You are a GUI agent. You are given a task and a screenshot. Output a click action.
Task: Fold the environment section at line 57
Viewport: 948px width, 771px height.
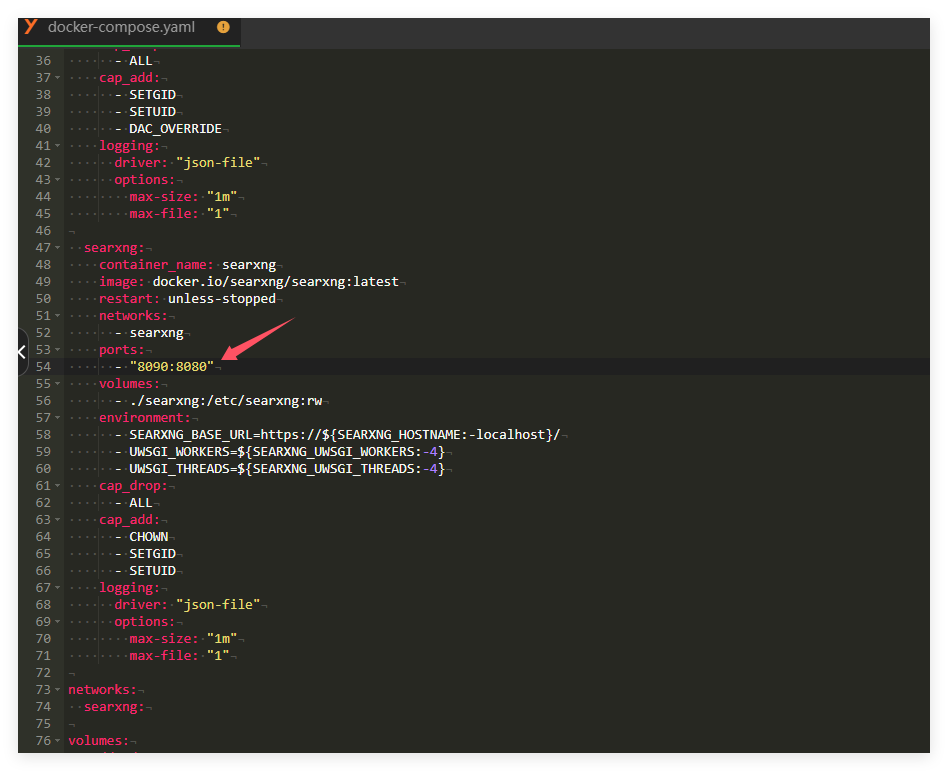(58, 418)
